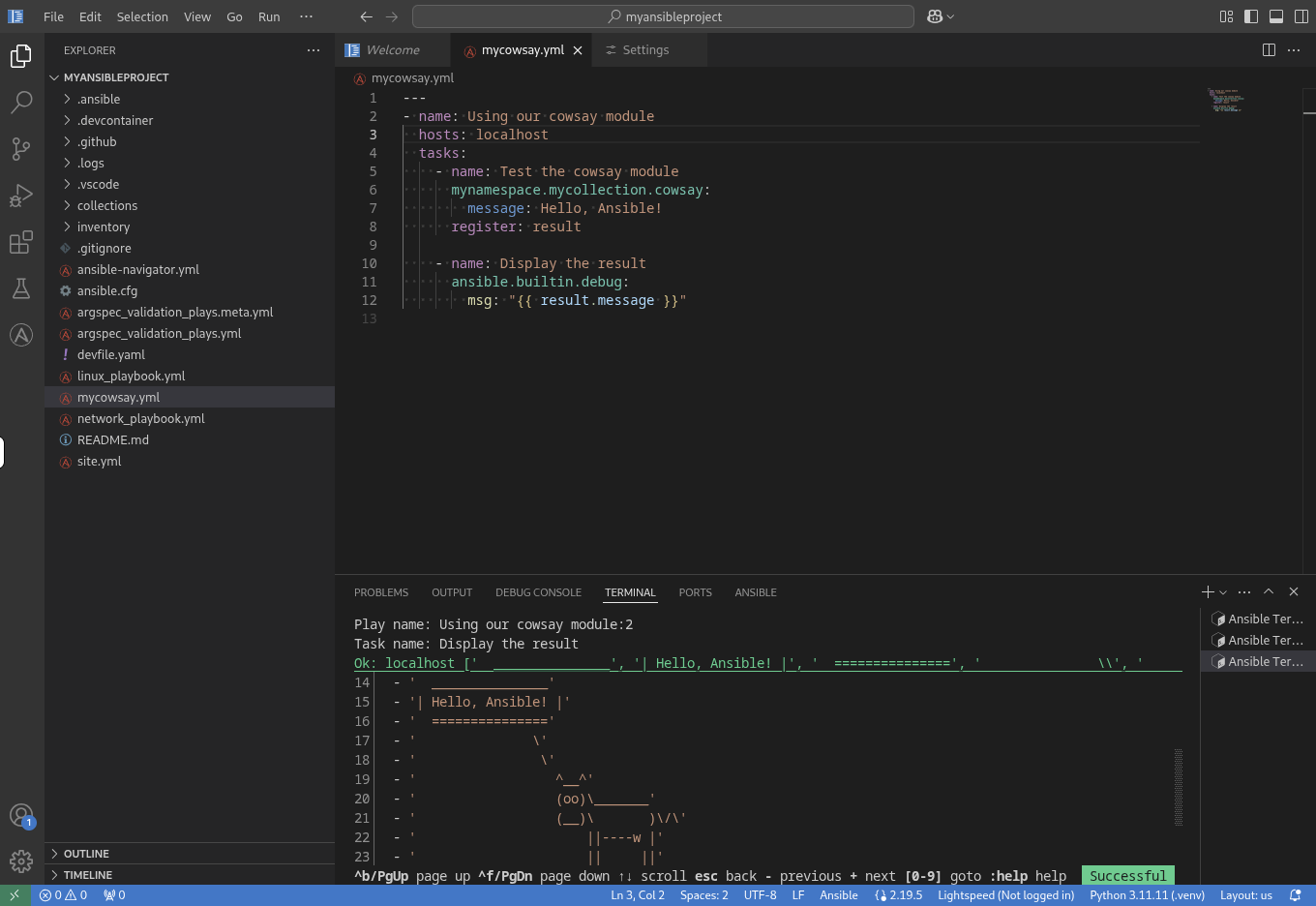Switch to the DEBUG CONSOLE panel tab
Viewport: 1316px width, 906px height.
(x=538, y=592)
